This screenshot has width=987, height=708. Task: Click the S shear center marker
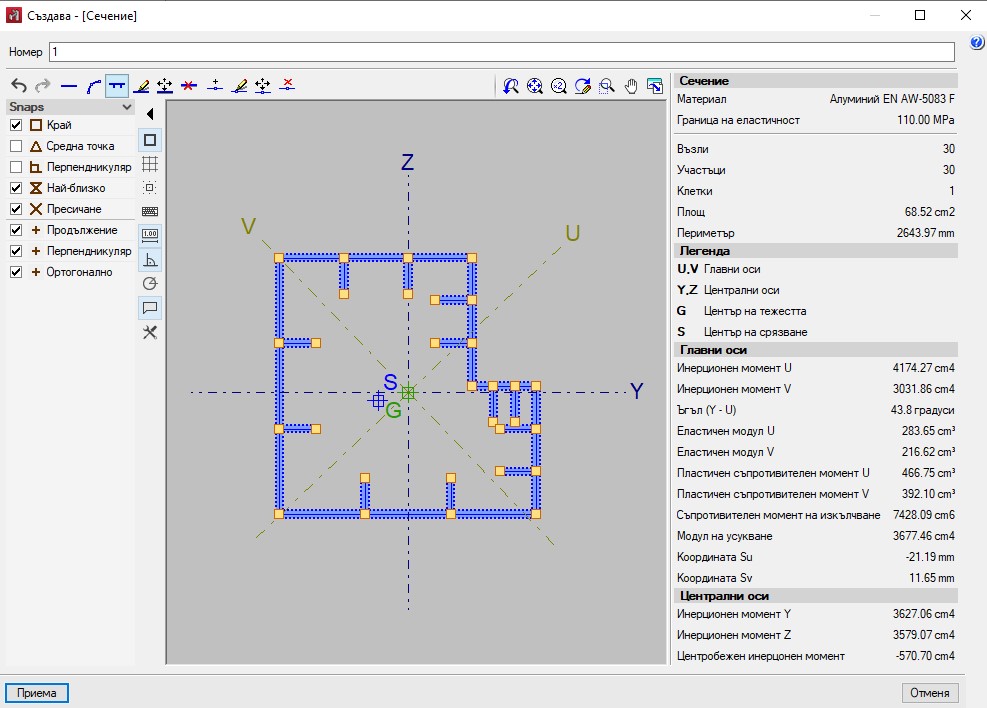tap(378, 400)
